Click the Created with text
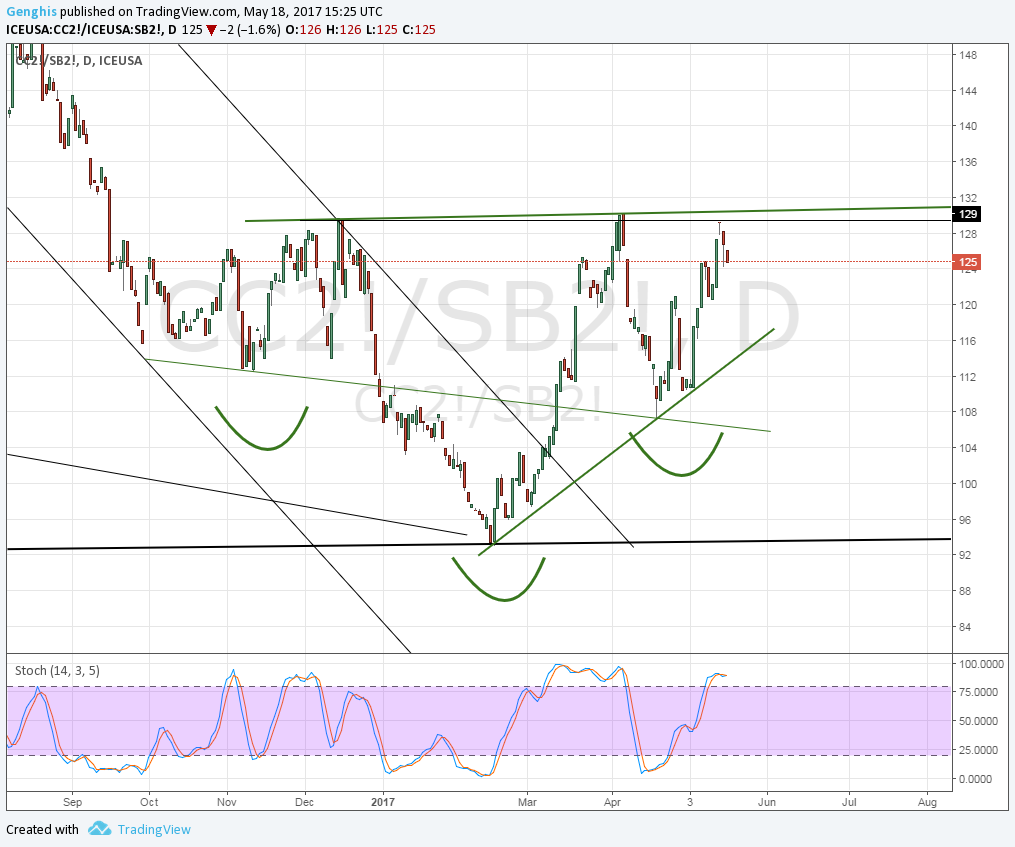The image size is (1015, 847). (43, 830)
